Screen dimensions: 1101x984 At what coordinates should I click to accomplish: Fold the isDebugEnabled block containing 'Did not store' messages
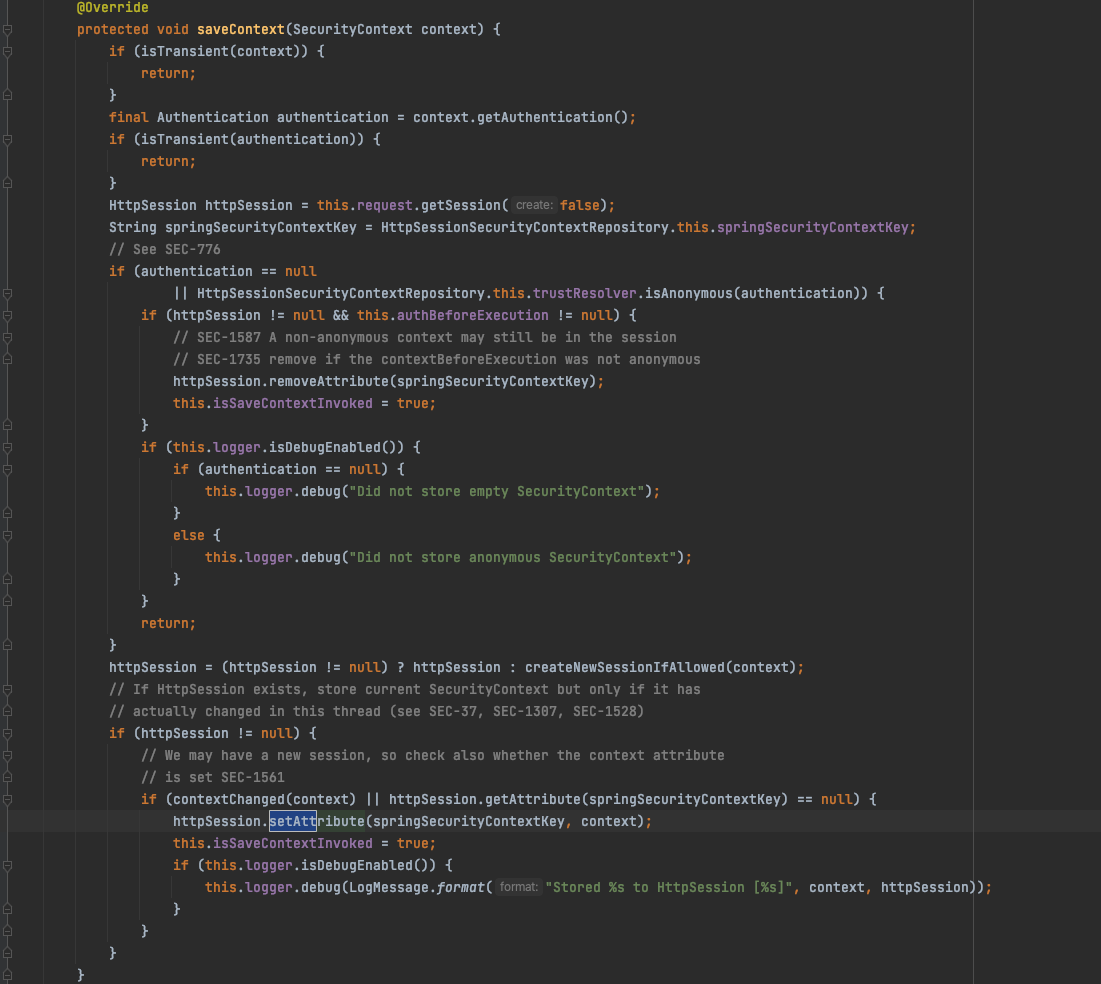point(7,447)
